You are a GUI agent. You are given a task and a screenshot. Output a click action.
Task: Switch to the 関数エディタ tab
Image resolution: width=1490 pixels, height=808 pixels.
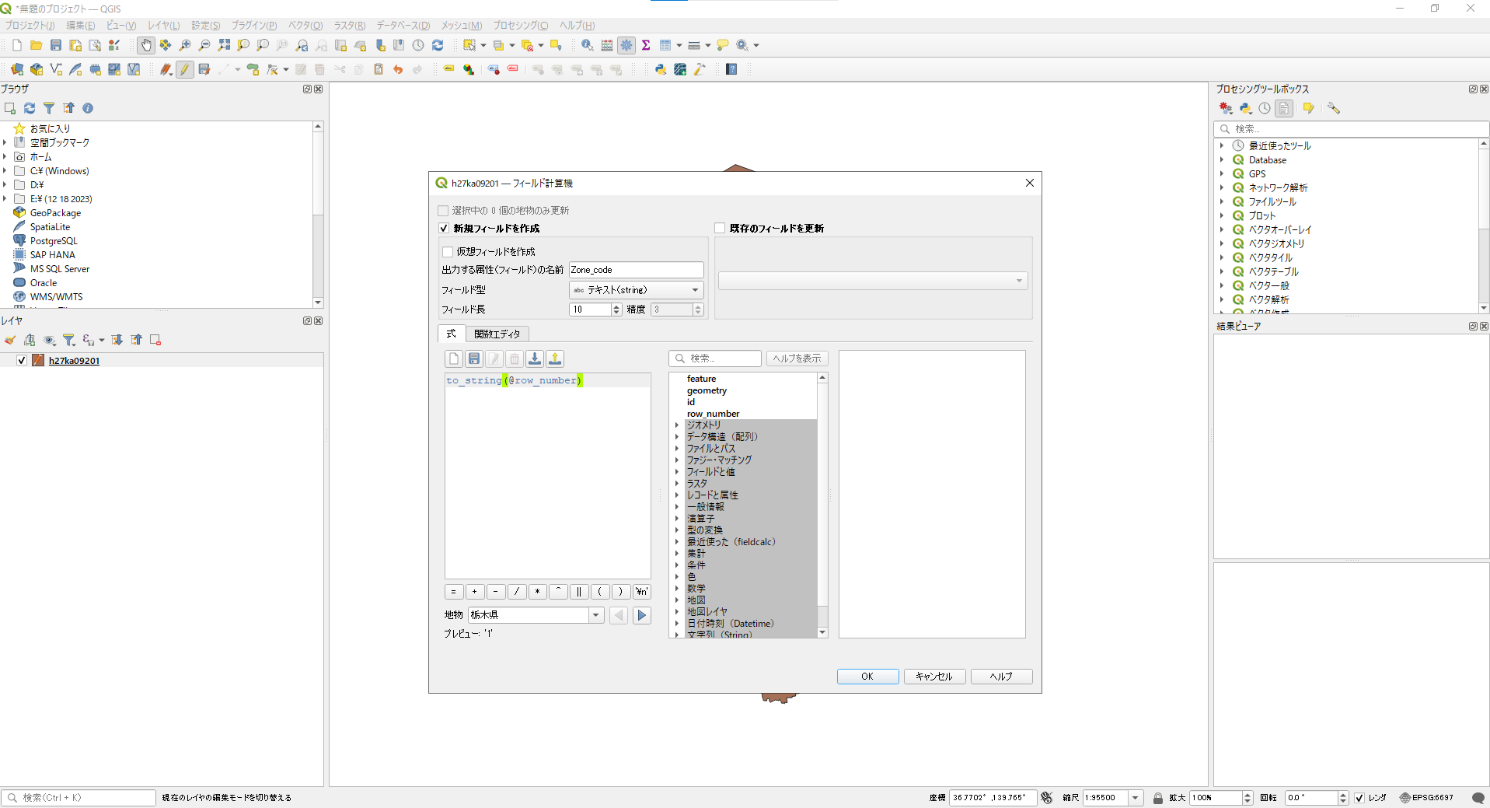[497, 334]
